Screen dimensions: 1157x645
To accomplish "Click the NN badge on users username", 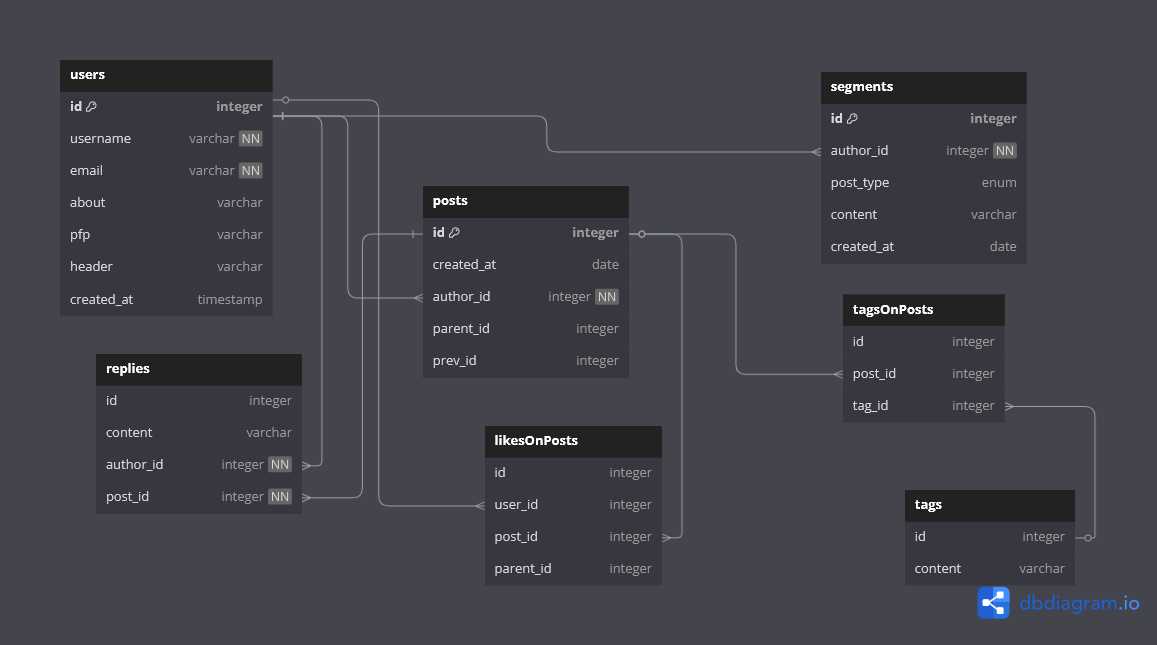I will 250,139.
